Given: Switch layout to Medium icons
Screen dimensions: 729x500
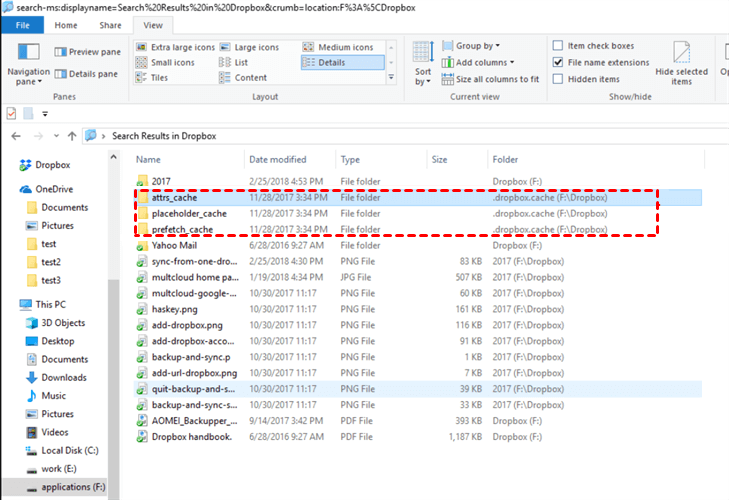Looking at the screenshot, I should click(x=338, y=47).
